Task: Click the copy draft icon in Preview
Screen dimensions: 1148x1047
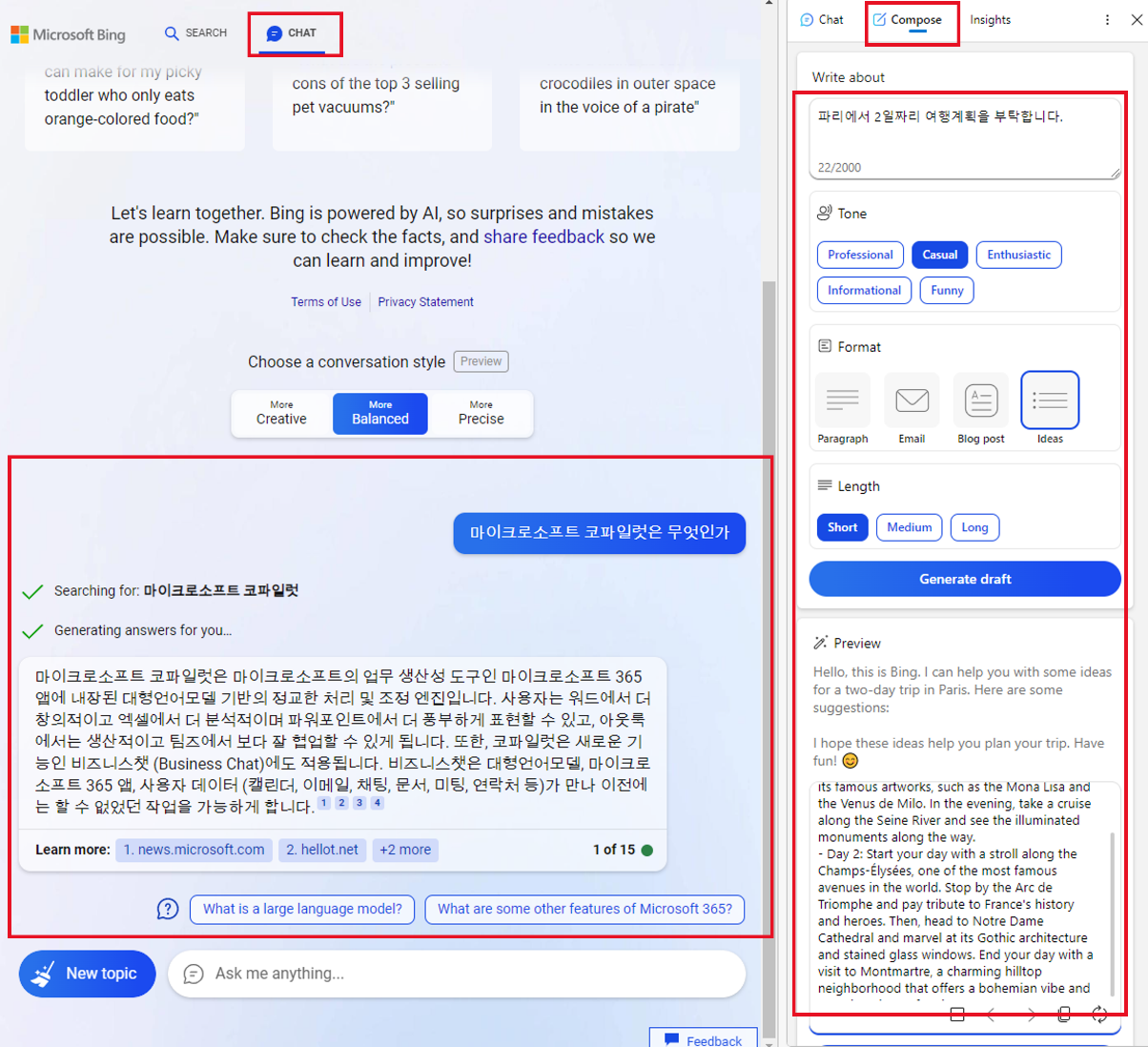Action: (1064, 1015)
